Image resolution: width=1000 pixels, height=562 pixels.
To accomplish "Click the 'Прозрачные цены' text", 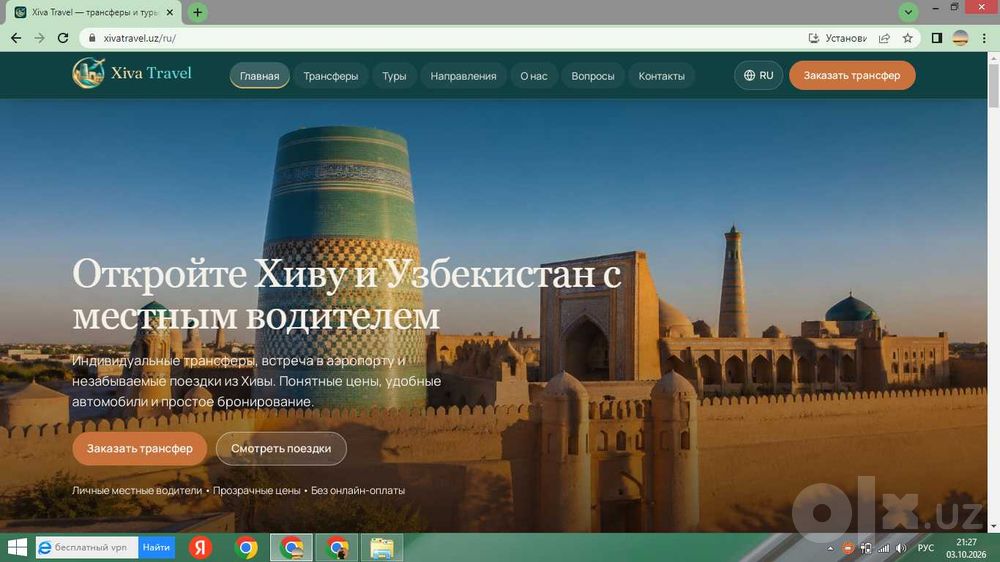I will tap(256, 491).
